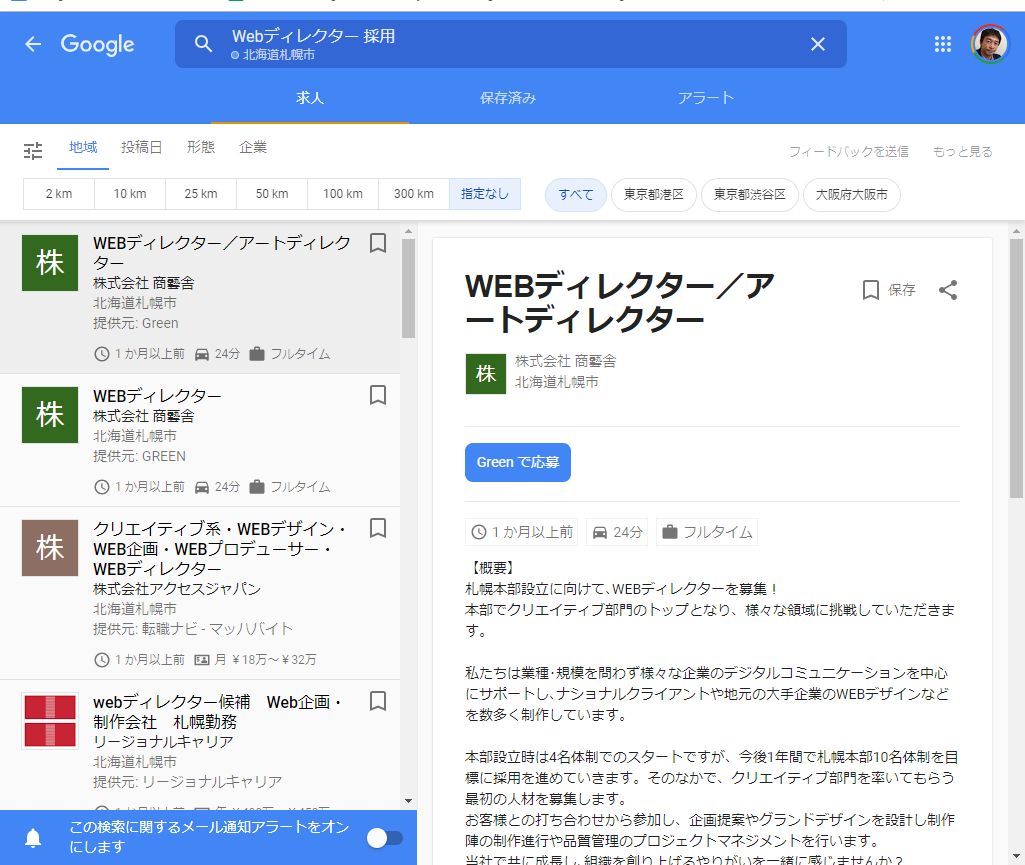Click job detail scroll up arrow
1025x865 pixels.
(x=1016, y=231)
